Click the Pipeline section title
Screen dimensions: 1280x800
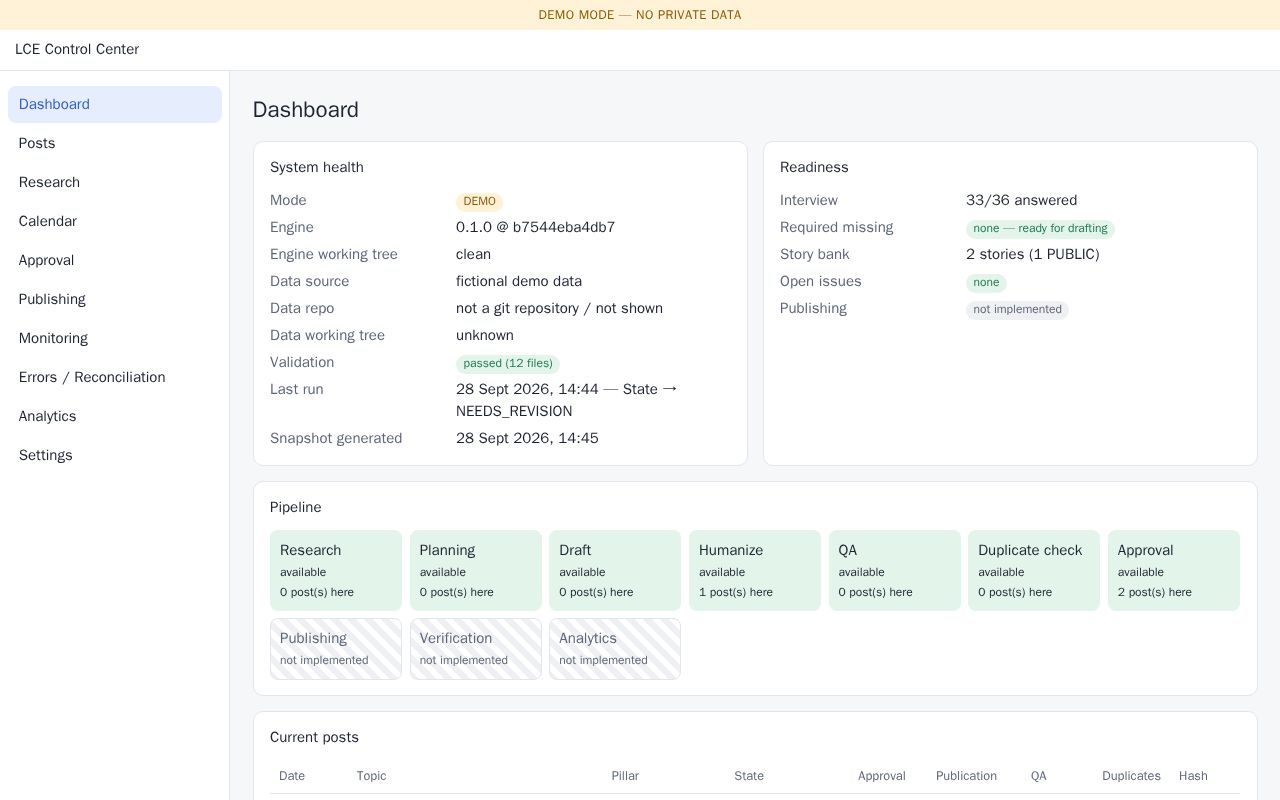(296, 507)
